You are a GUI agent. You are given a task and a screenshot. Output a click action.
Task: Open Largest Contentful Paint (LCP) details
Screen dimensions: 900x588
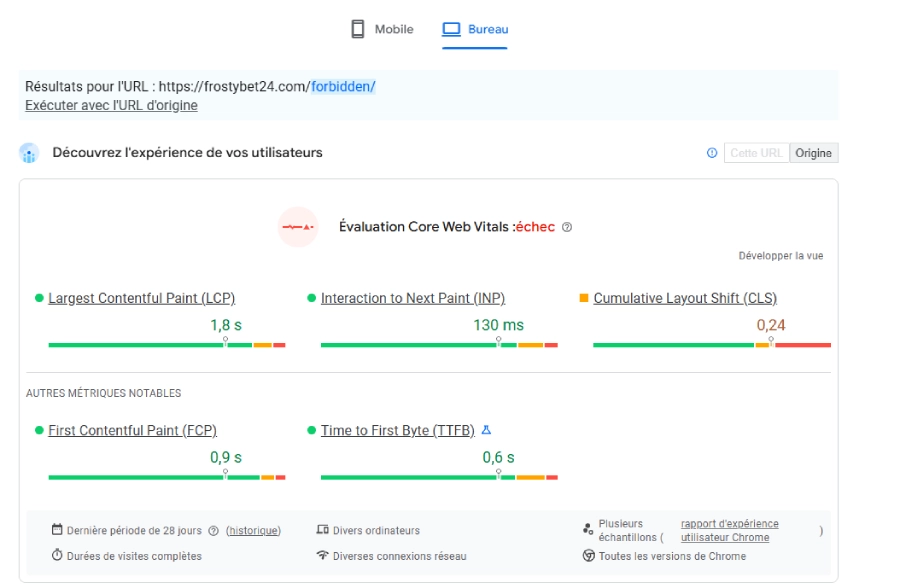point(141,298)
